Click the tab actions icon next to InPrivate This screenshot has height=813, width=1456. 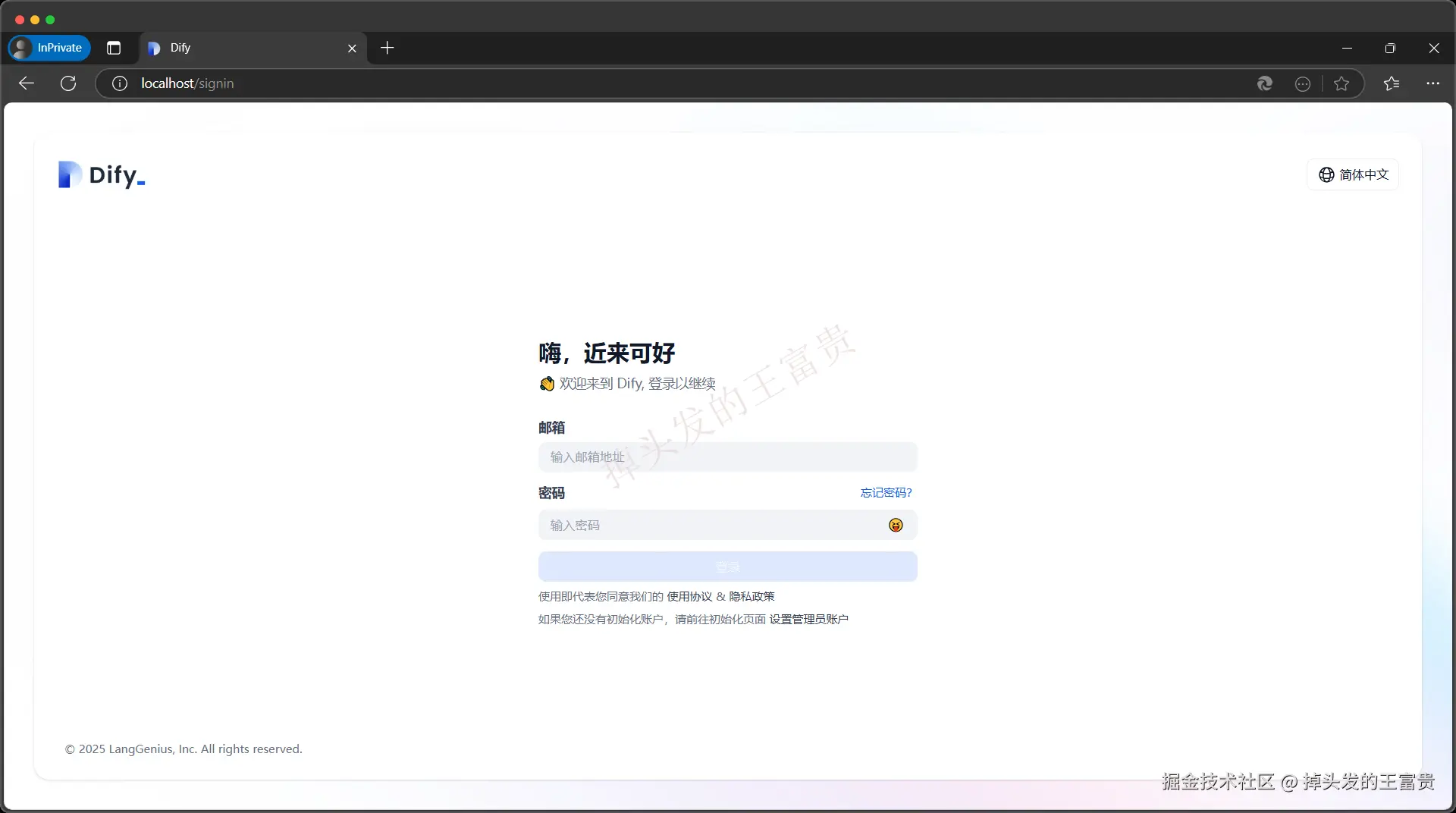pyautogui.click(x=114, y=48)
